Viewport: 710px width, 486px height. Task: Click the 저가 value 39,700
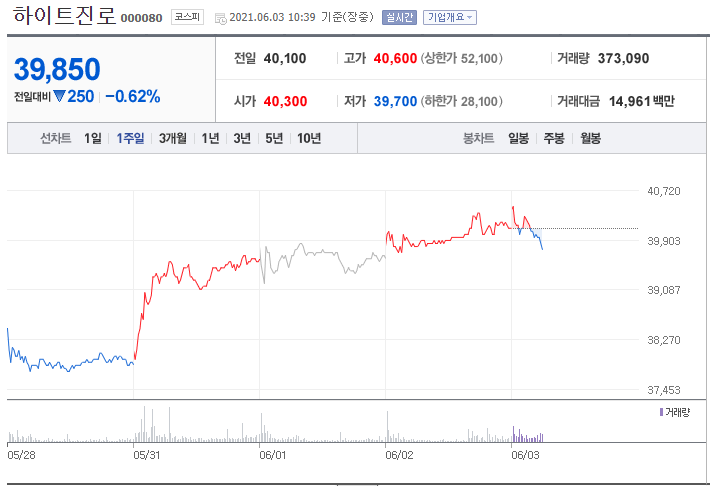395,101
